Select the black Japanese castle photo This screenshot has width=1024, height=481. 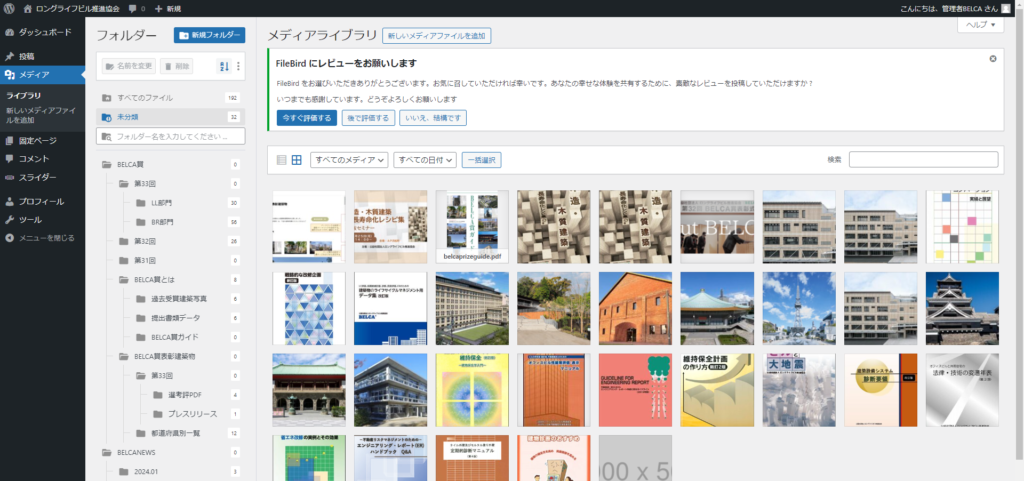[962, 308]
